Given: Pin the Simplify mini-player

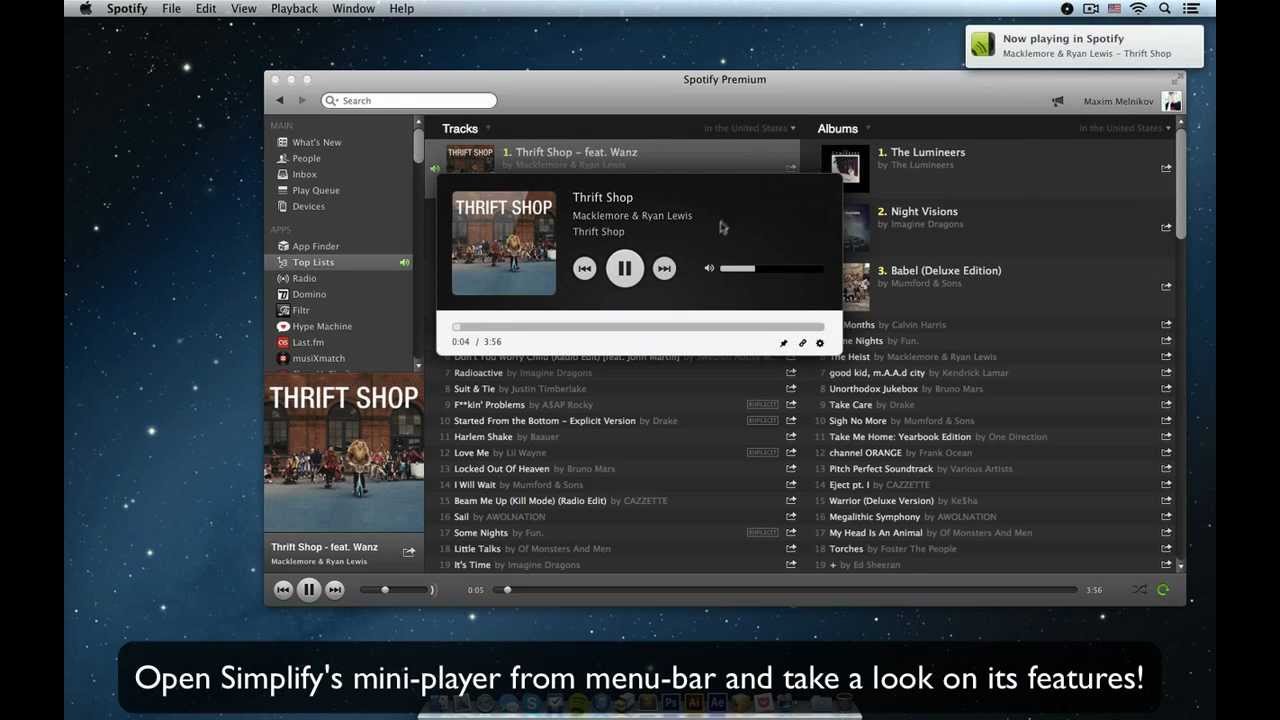Looking at the screenshot, I should (783, 343).
